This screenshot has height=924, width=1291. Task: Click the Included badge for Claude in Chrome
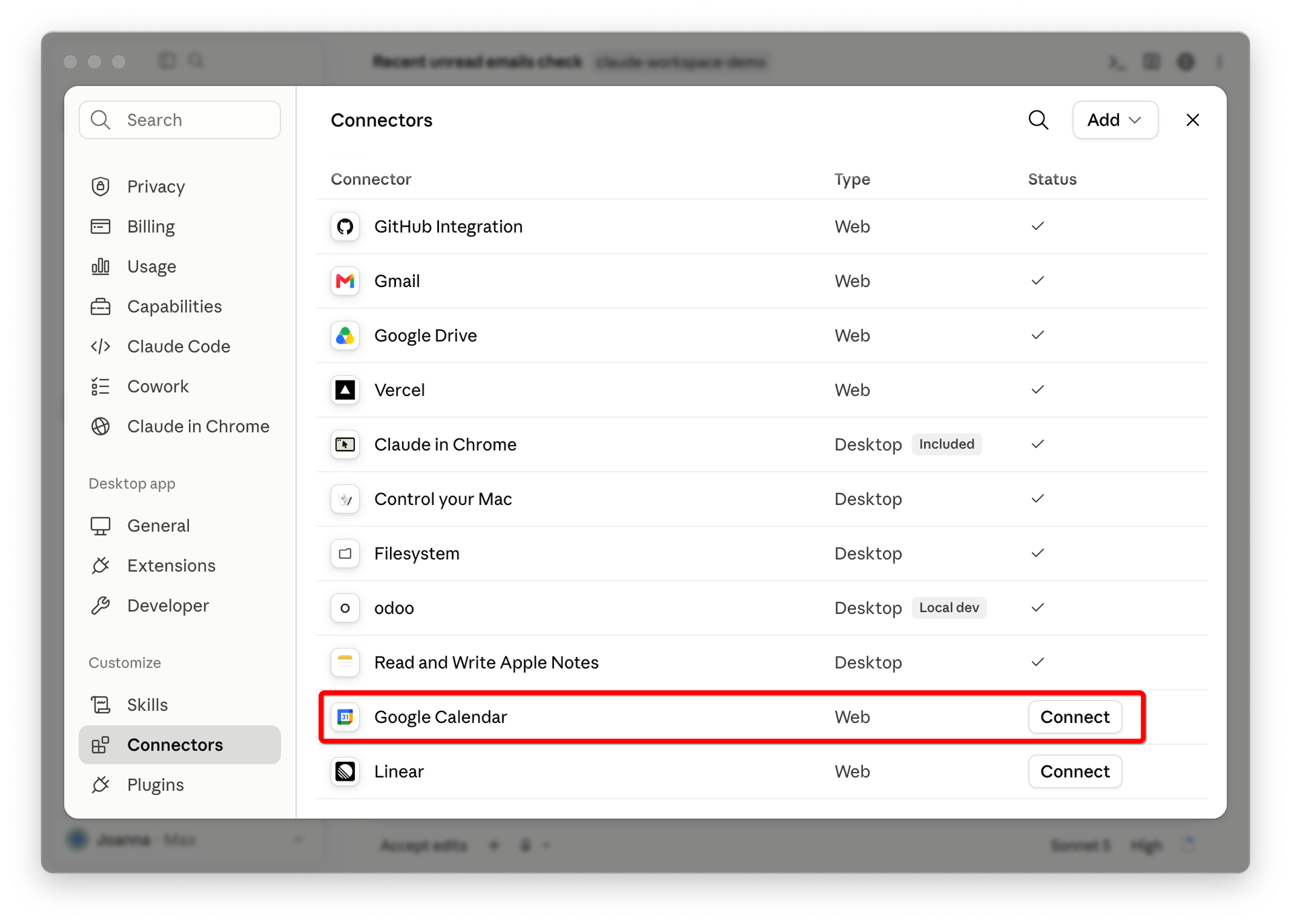pos(947,445)
